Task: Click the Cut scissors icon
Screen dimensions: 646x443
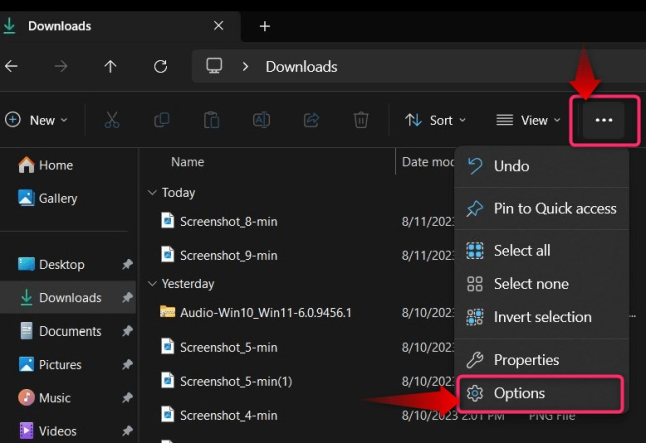Action: tap(112, 120)
